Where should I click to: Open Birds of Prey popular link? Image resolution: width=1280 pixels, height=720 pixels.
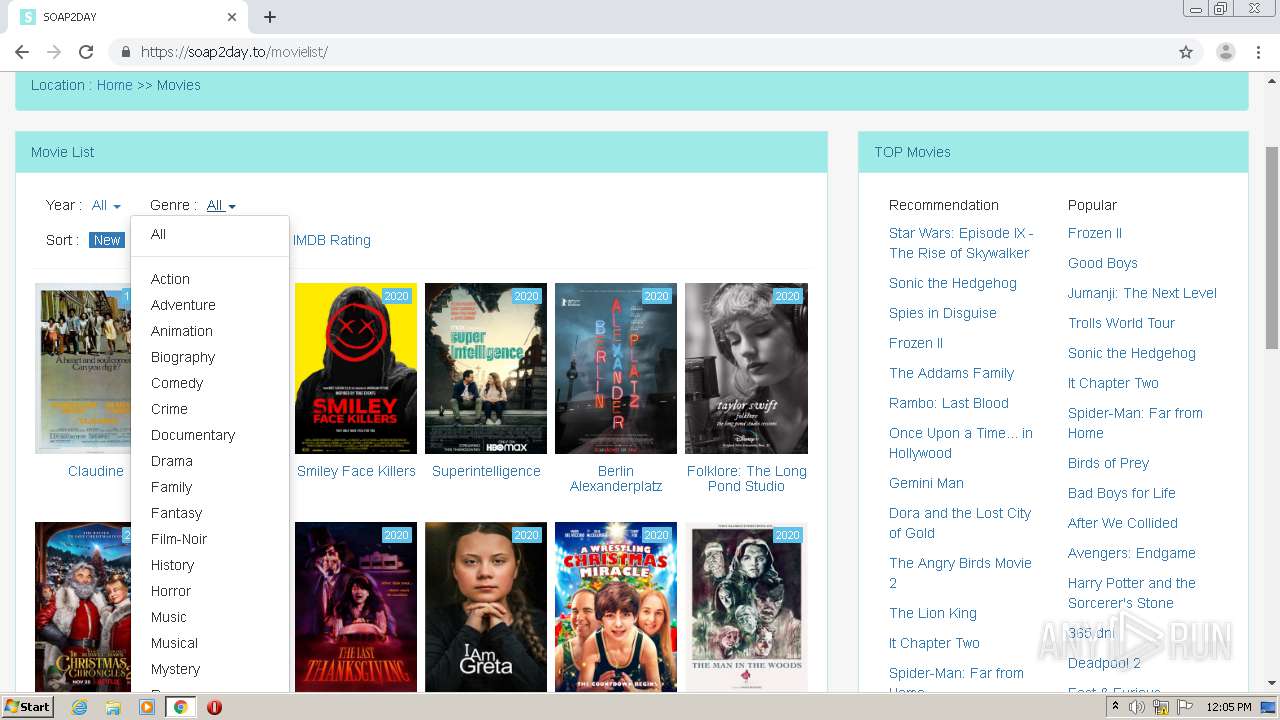point(1108,463)
